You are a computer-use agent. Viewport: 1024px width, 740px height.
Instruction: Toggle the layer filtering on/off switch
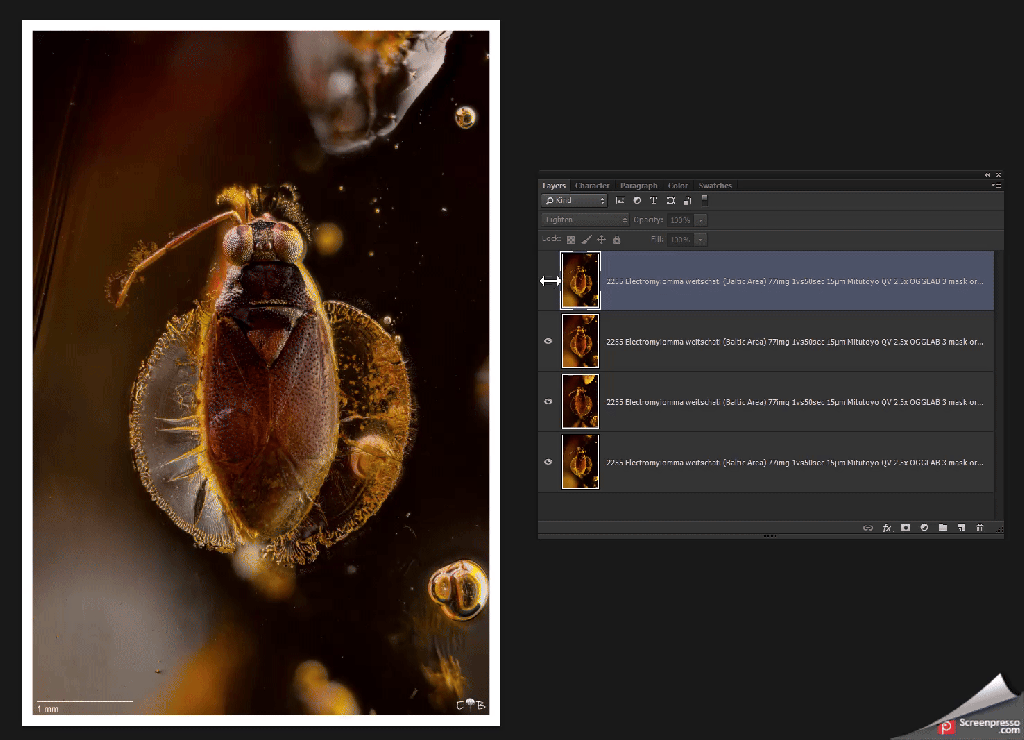tap(705, 200)
